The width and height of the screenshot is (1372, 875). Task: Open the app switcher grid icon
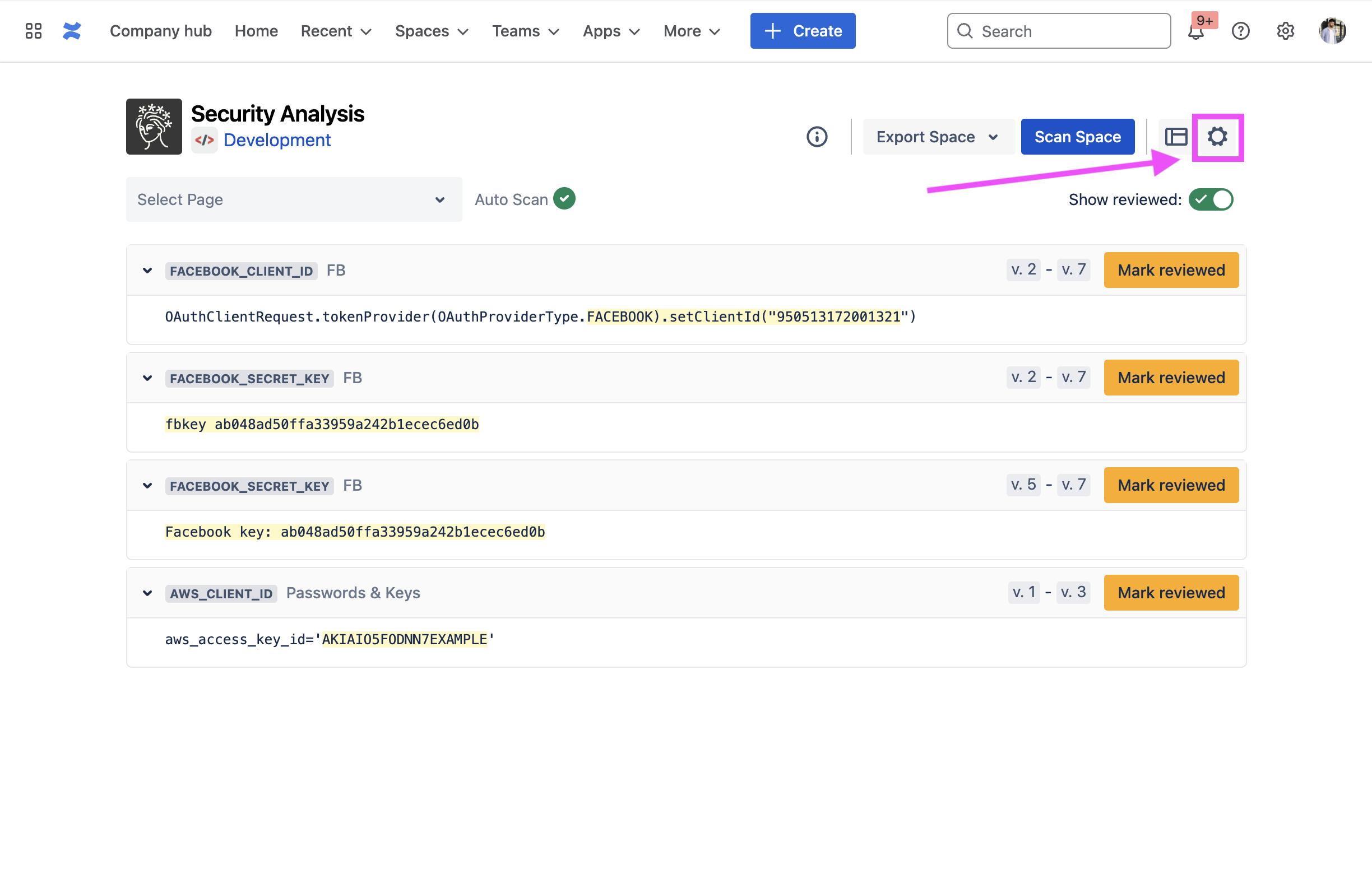coord(34,31)
